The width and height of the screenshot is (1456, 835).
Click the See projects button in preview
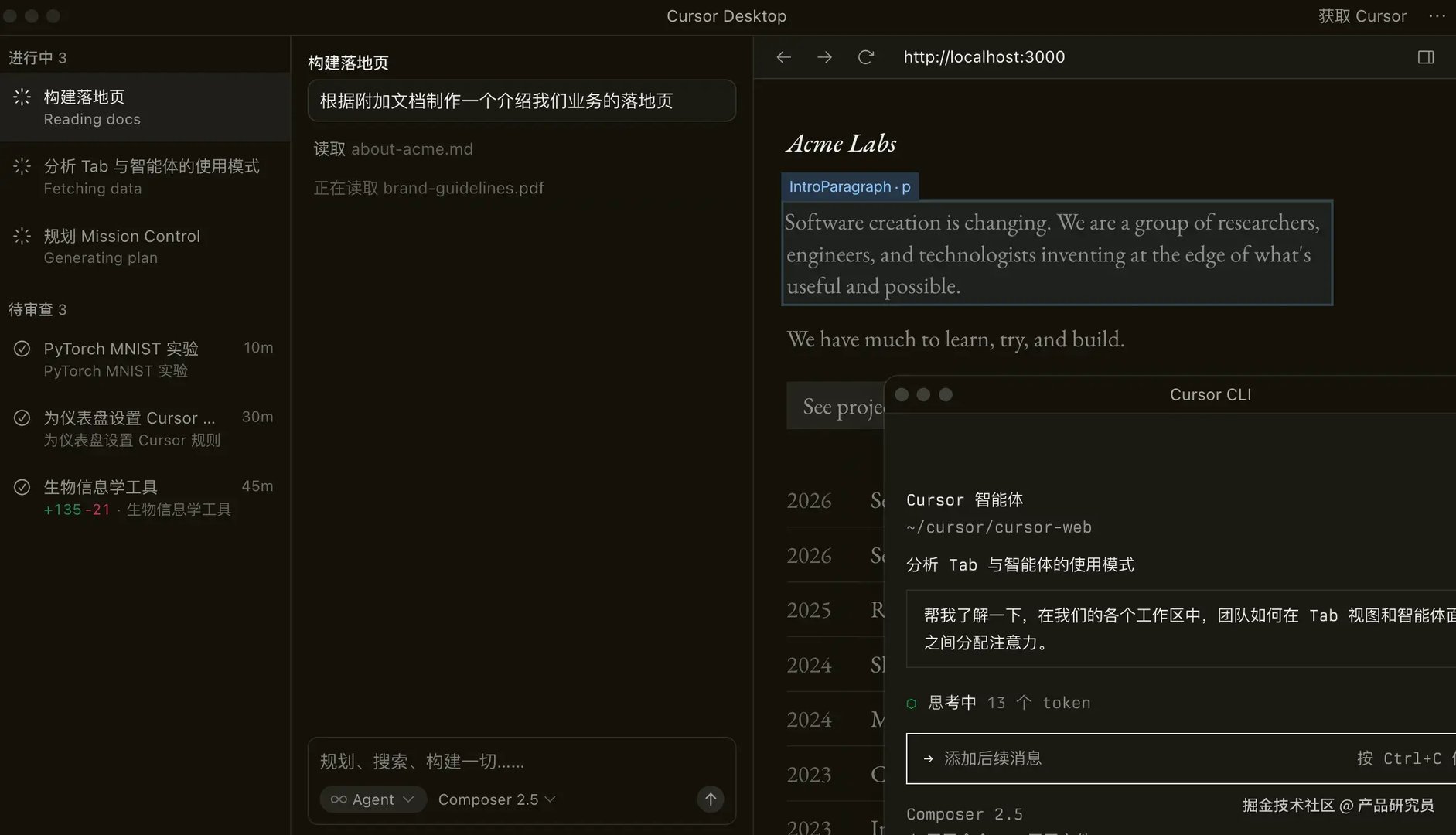[836, 406]
